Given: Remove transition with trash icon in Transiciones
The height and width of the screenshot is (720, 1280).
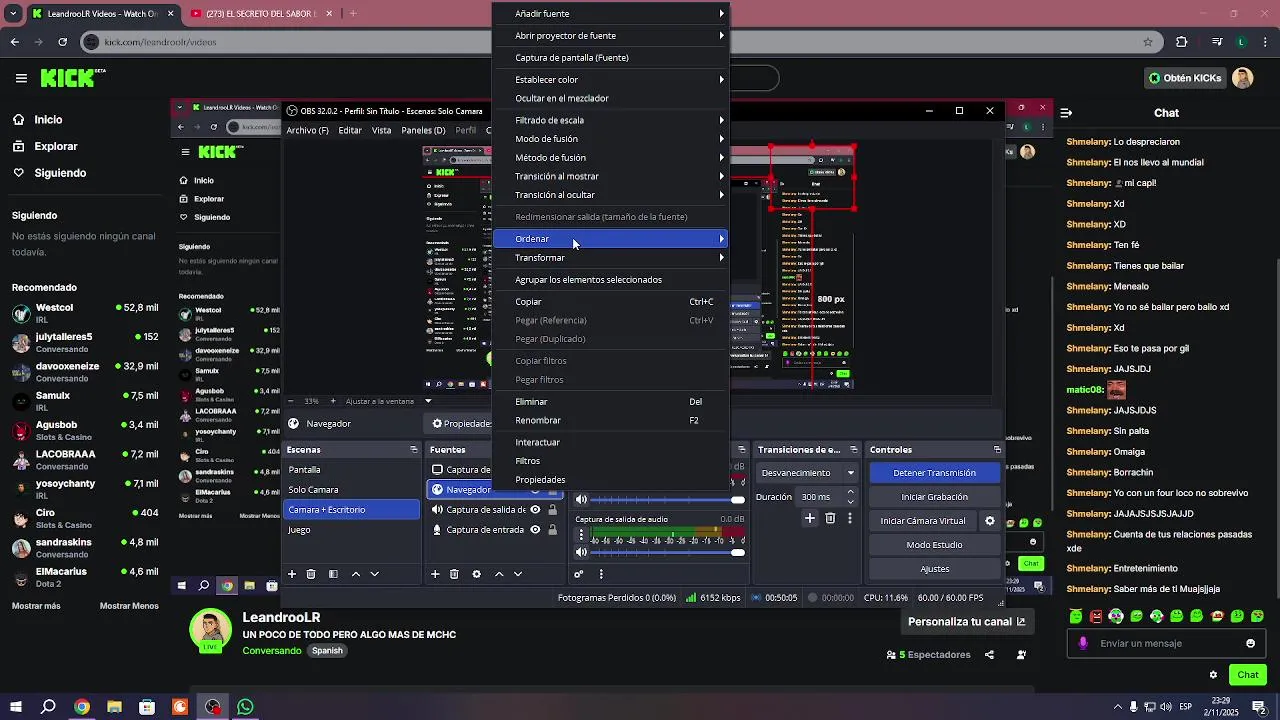Looking at the screenshot, I should [830, 518].
